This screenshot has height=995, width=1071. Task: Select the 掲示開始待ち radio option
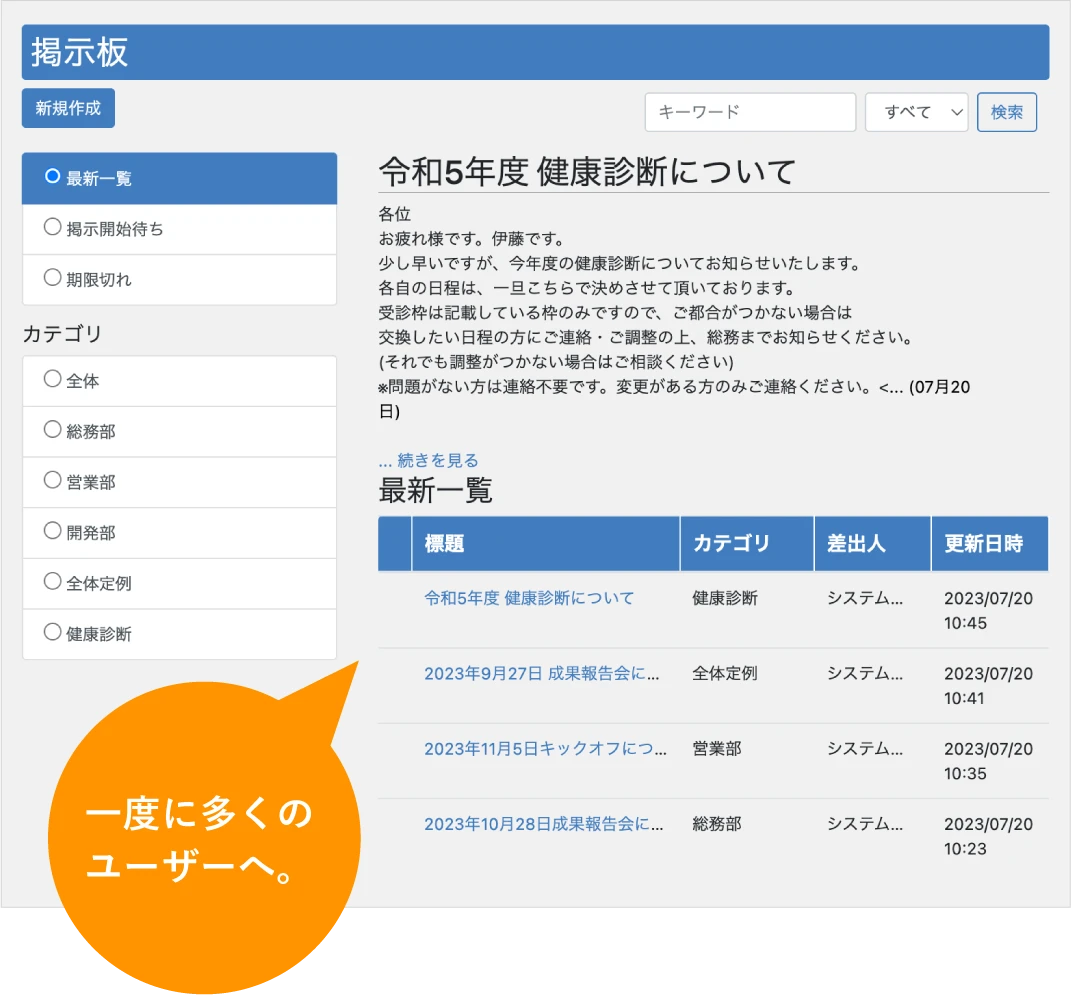click(x=53, y=228)
